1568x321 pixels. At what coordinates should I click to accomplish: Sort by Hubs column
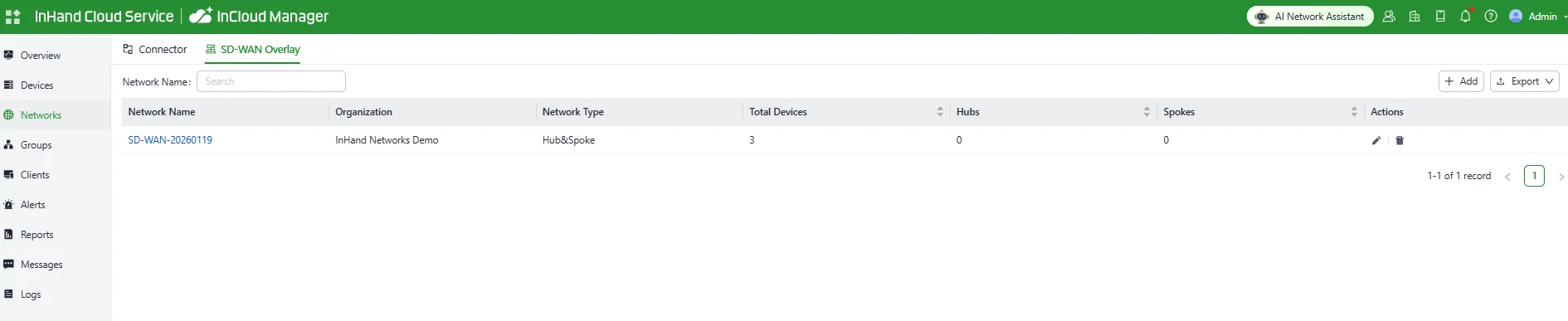coord(1147,112)
